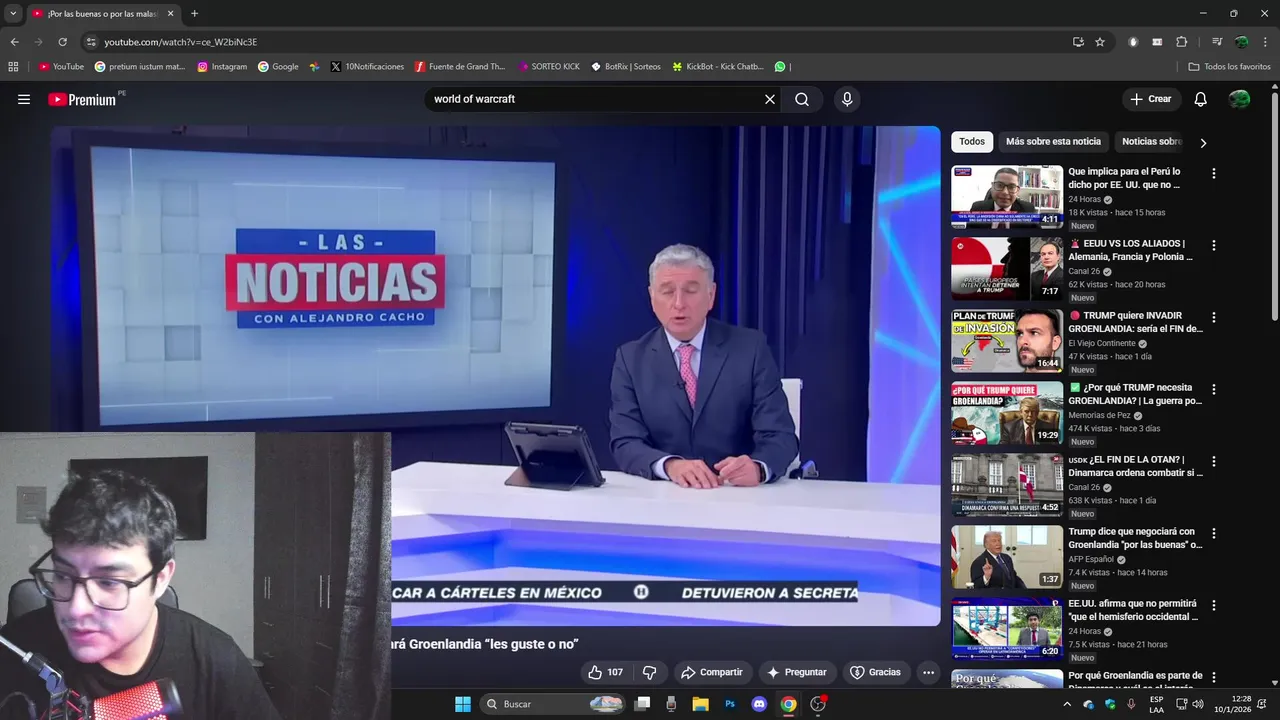Switch to the YouTube video browser tab

103,14
